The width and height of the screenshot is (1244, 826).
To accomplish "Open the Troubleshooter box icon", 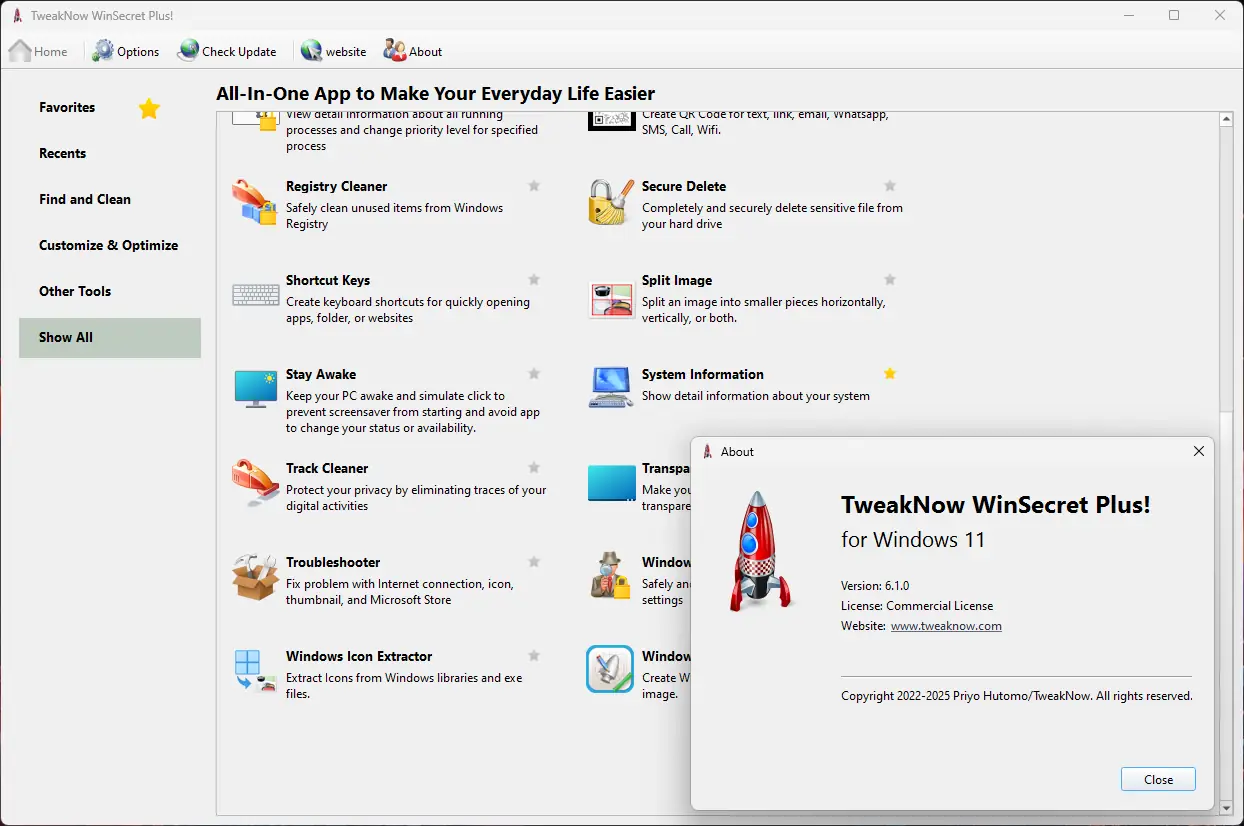I will pos(255,577).
